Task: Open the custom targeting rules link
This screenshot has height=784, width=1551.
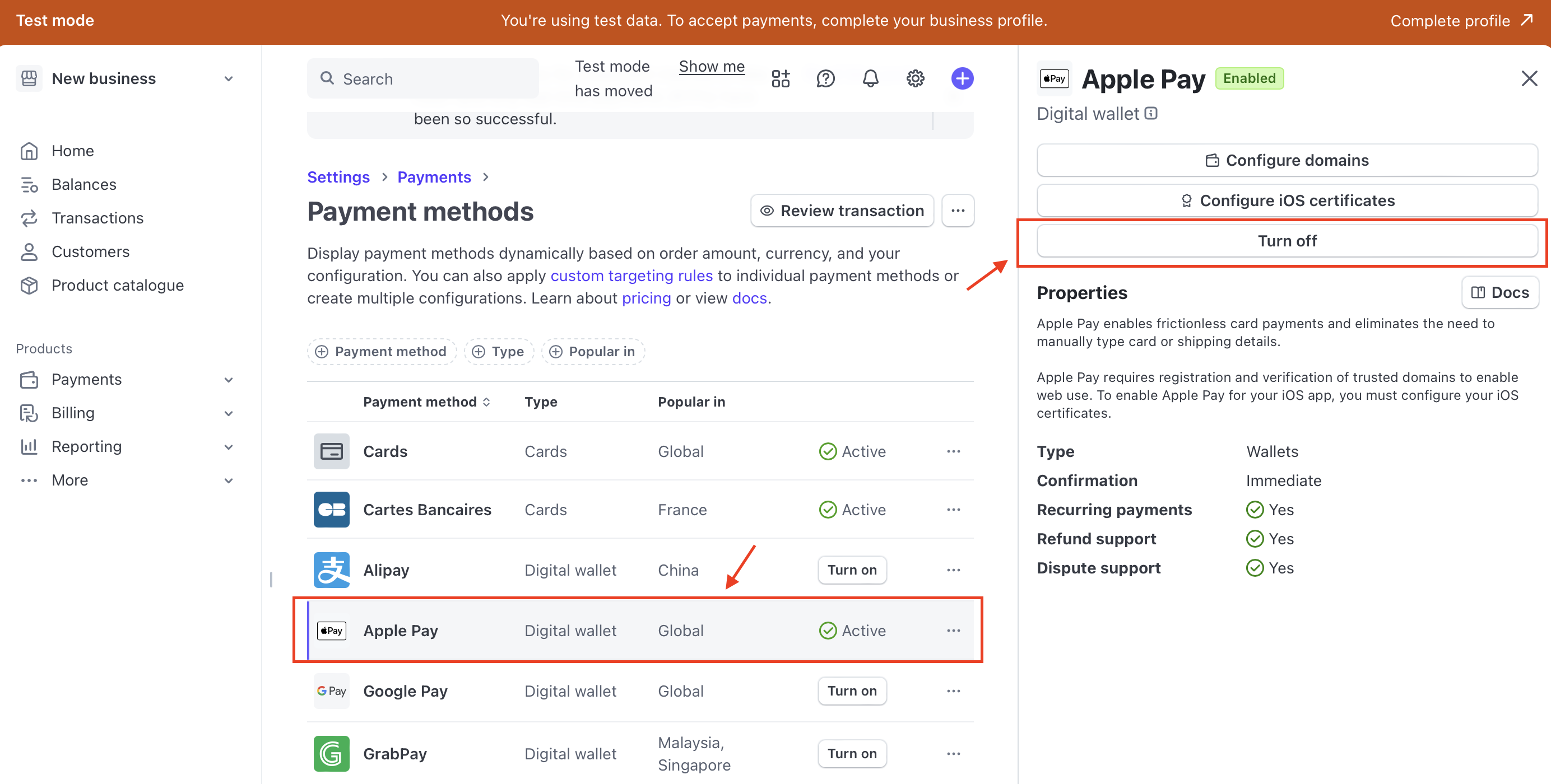Action: point(631,276)
